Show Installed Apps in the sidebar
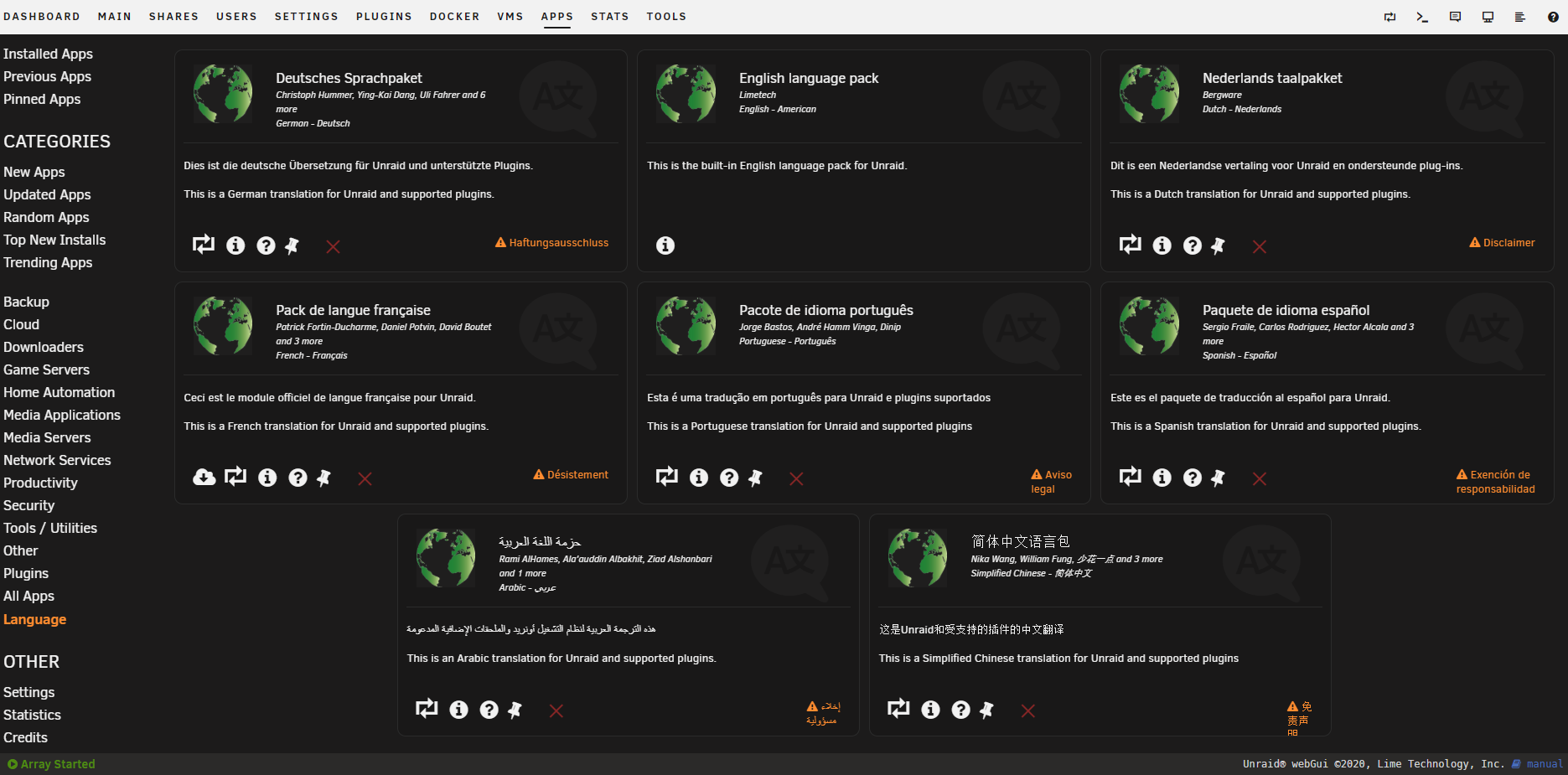This screenshot has height=775, width=1568. click(x=48, y=54)
